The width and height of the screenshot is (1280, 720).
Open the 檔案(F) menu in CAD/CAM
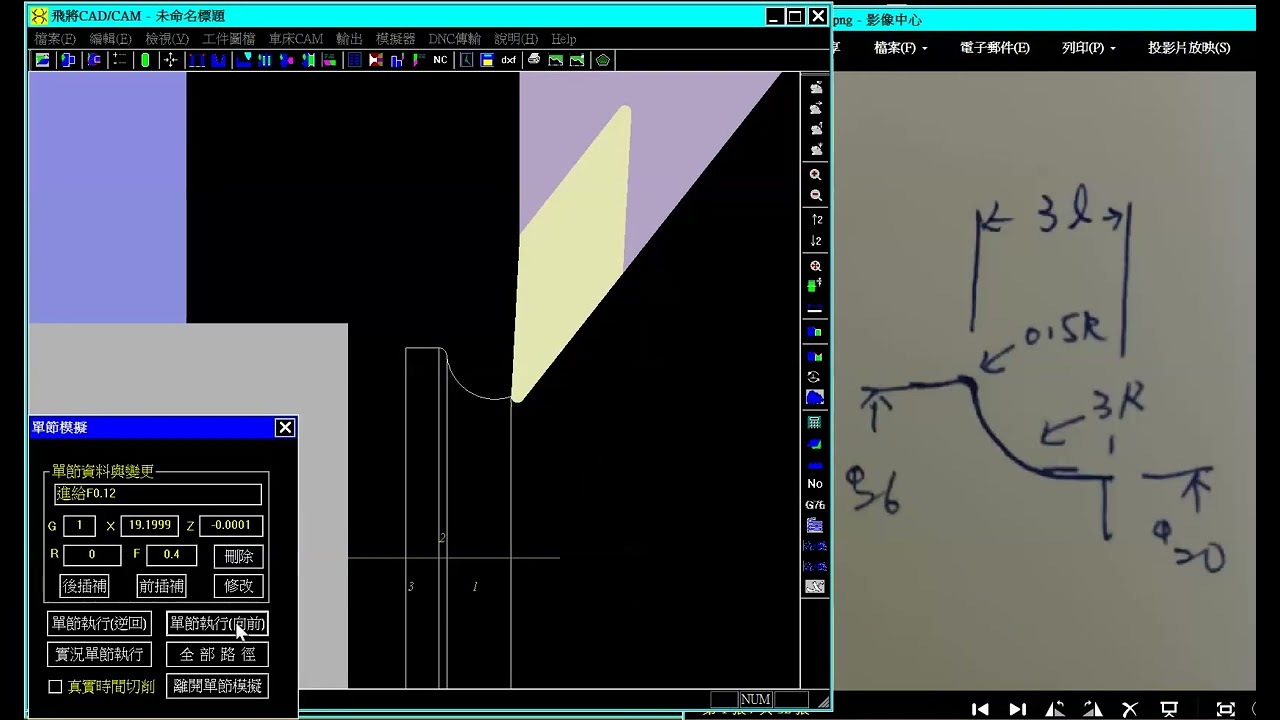[55, 39]
